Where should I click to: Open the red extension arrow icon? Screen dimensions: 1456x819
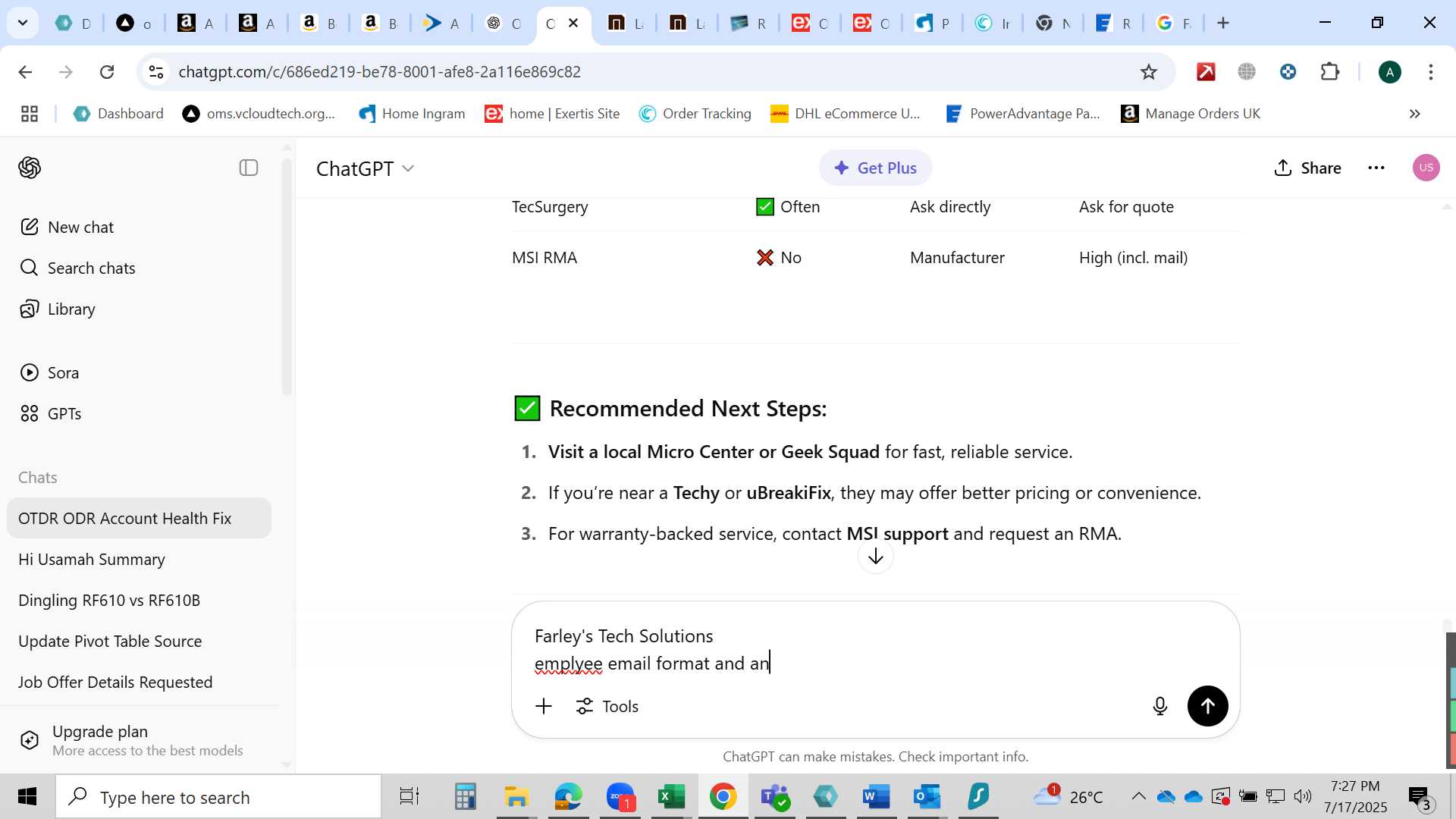click(1206, 72)
